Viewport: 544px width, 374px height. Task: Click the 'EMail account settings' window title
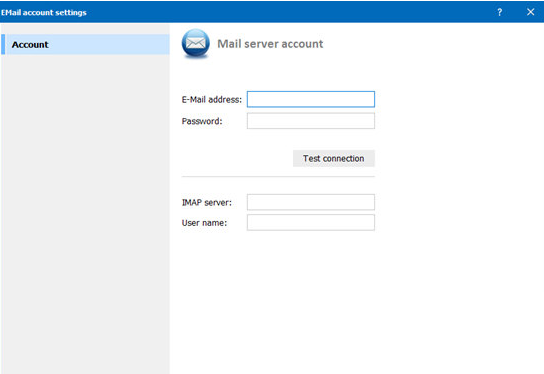(44, 12)
